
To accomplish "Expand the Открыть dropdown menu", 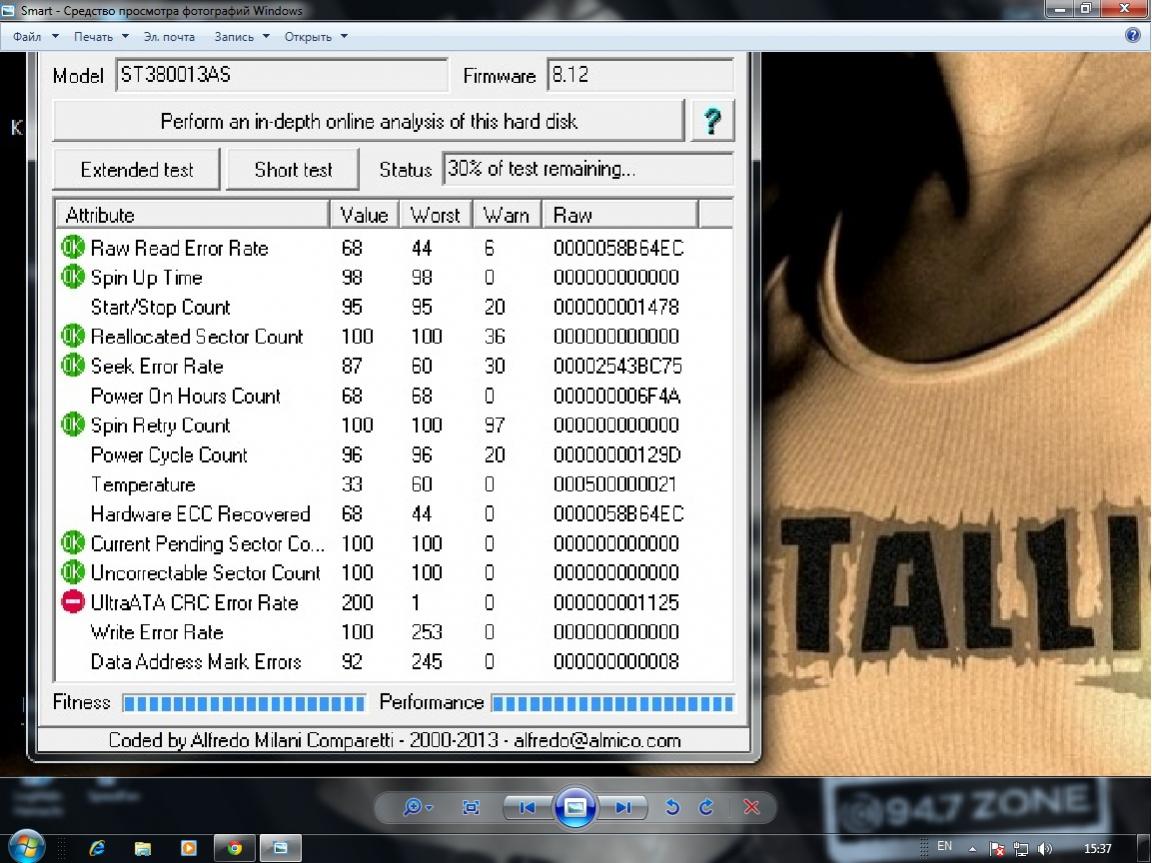I will tap(316, 37).
